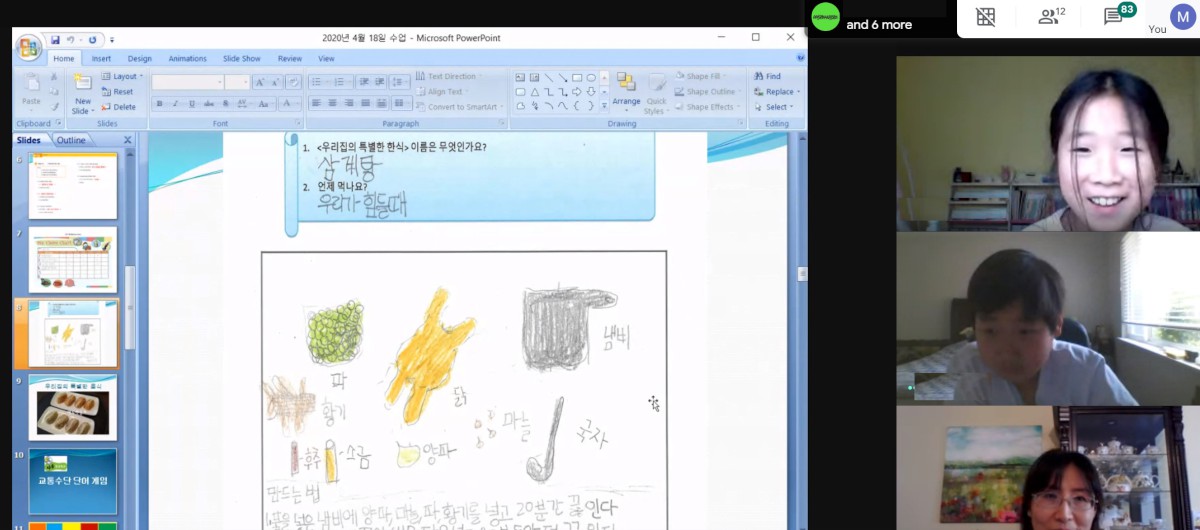Open the Office button menu
The image size is (1200, 530).
tap(29, 46)
